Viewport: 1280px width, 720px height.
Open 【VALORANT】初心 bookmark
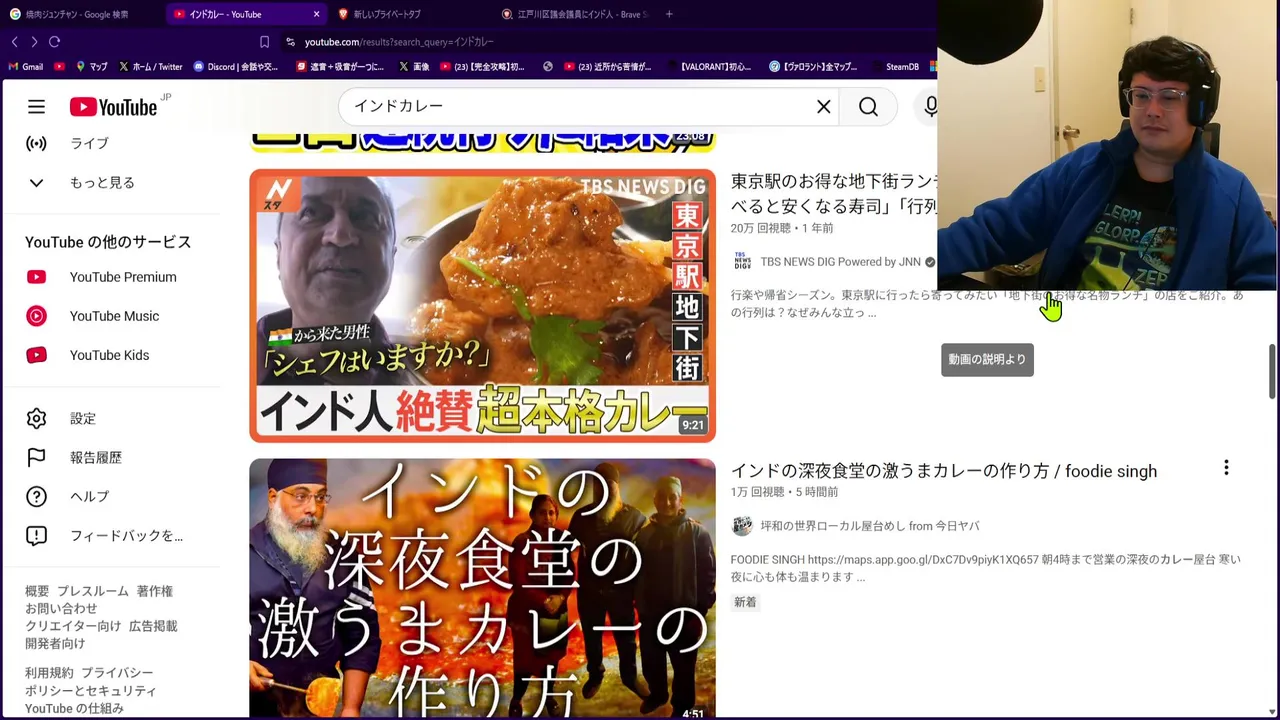(708, 67)
